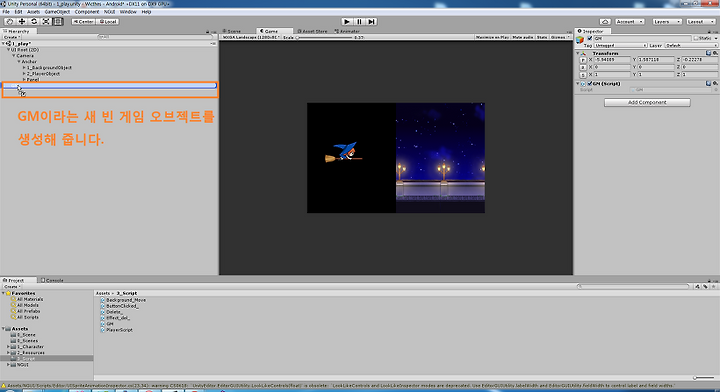Open the Cloud services icon
720x392 pixels.
pos(605,22)
